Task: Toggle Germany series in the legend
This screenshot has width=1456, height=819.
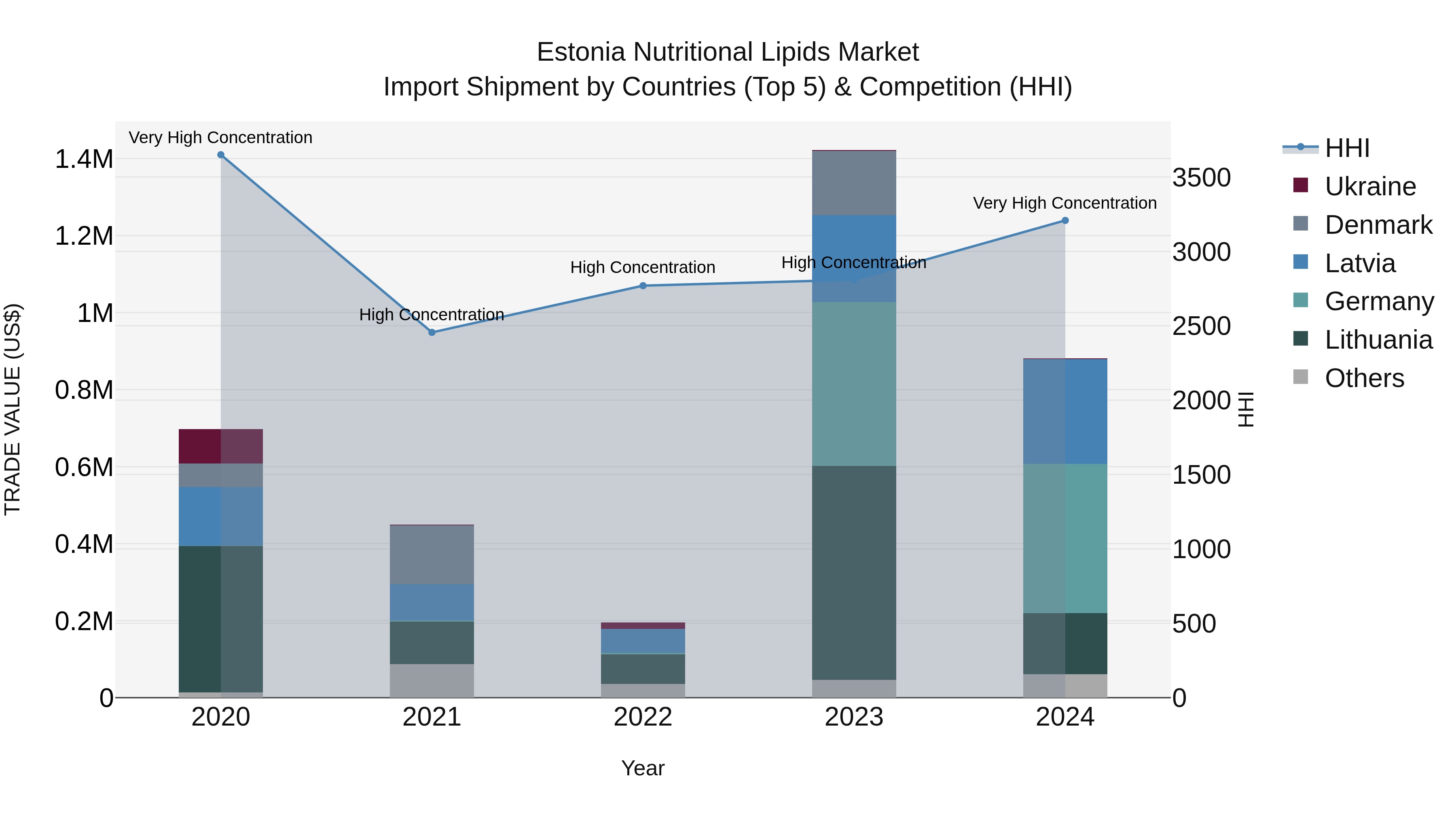Action: [x=1363, y=301]
